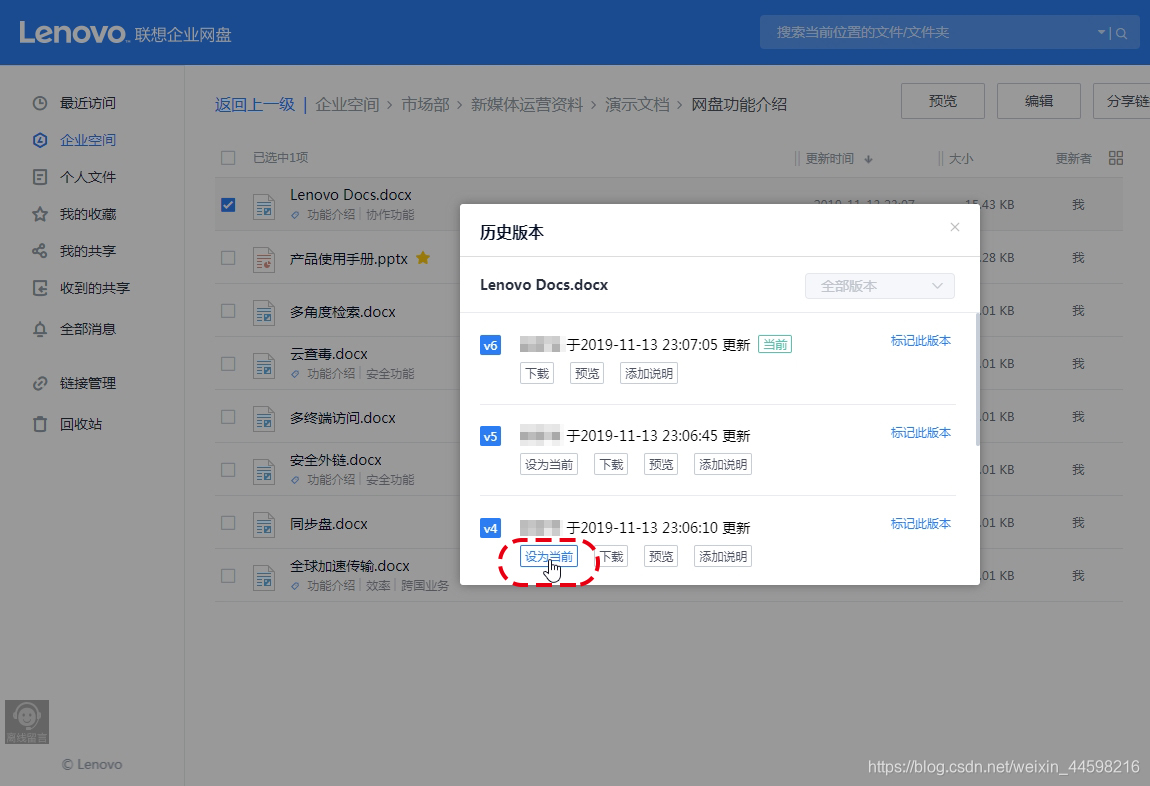Check the 安全外链.docx checkbox
The width and height of the screenshot is (1150, 786).
[228, 469]
